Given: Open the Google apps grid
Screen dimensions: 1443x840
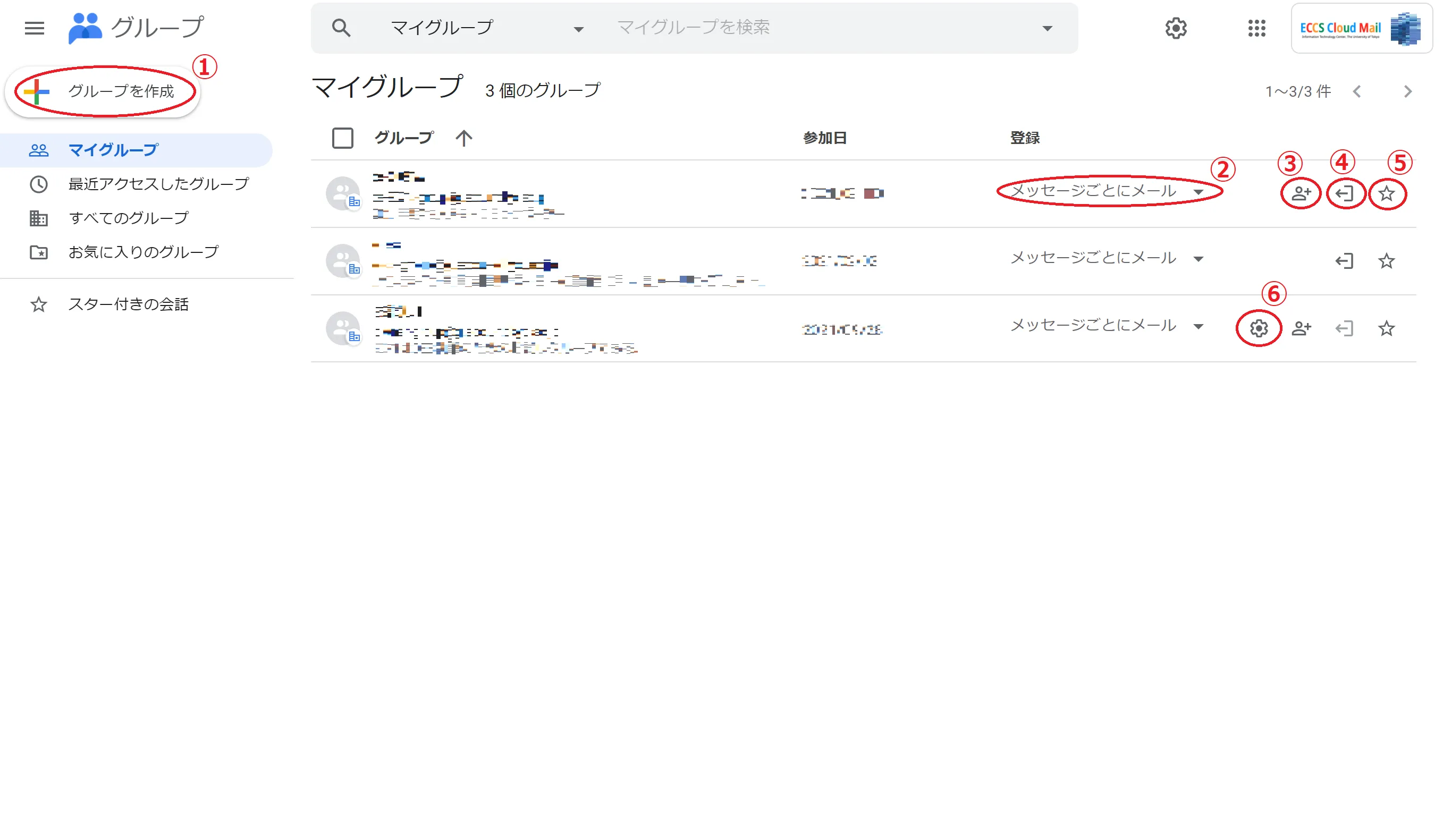Looking at the screenshot, I should (x=1256, y=28).
